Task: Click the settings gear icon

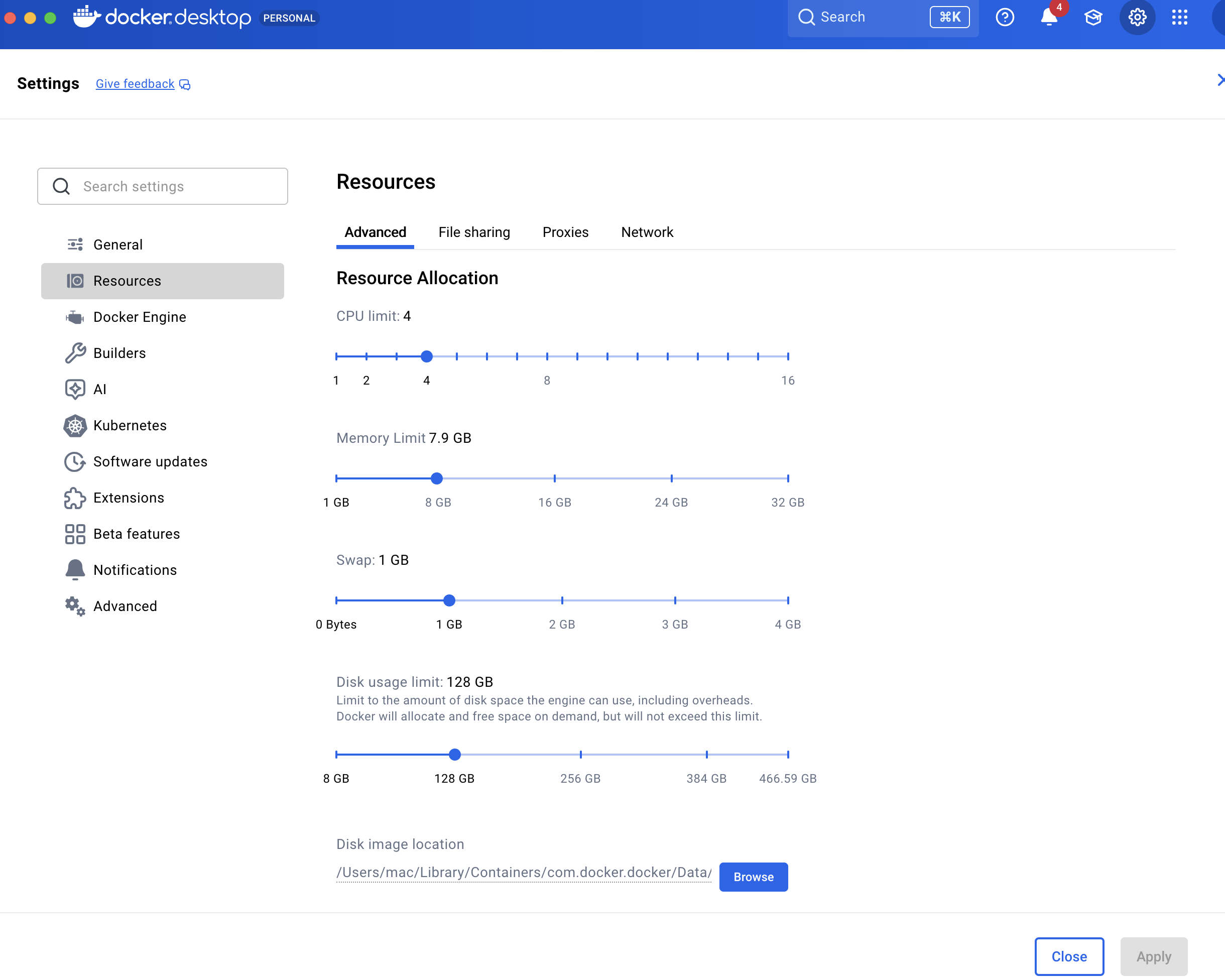Action: 1137,17
